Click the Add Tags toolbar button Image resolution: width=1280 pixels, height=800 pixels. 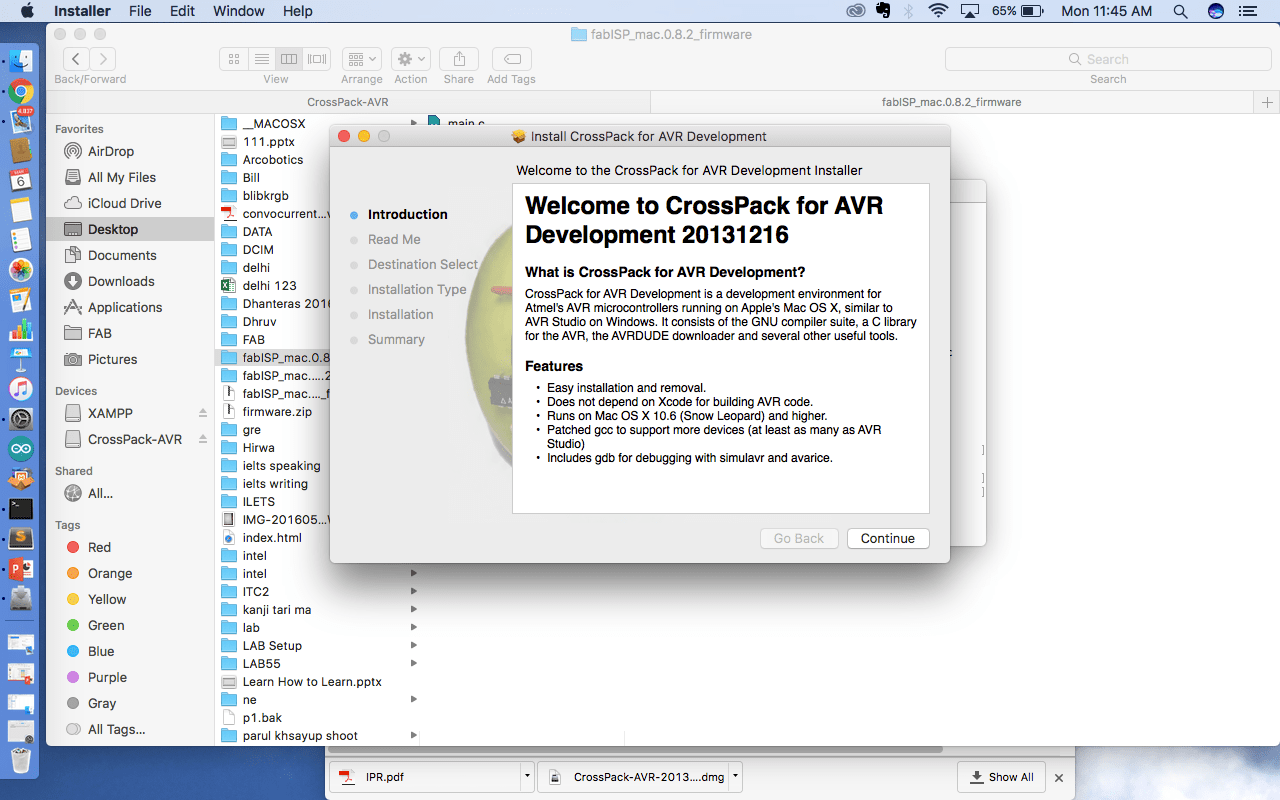511,59
